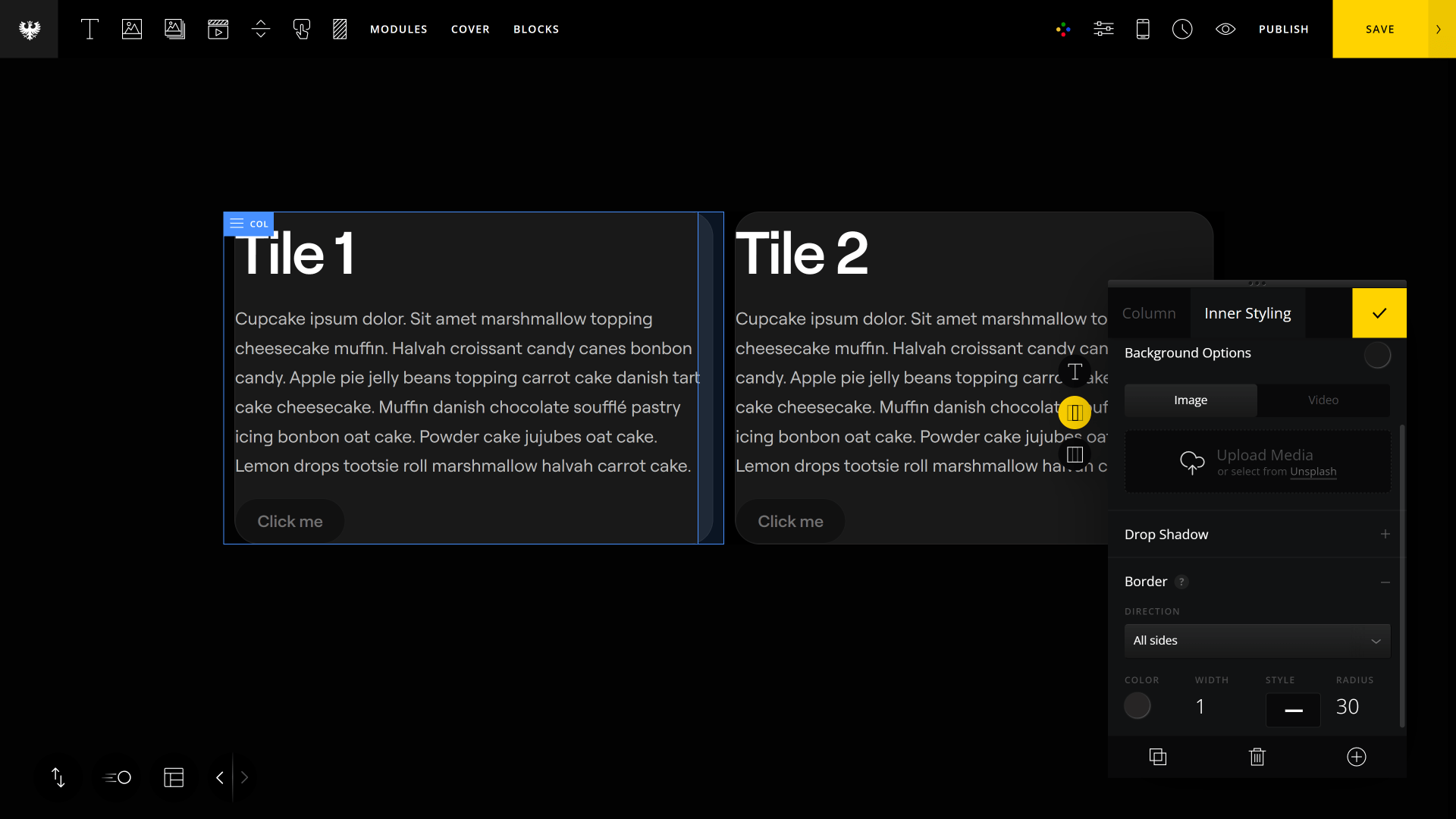Open the mobile preview icon
The image size is (1456, 819).
pos(1143,29)
